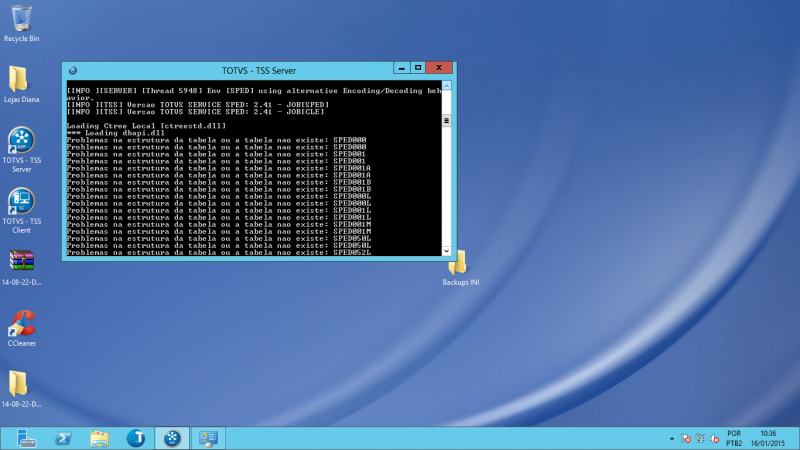Select the Lojas Diana folder icon
Screen dimensions: 800x450
[x=21, y=84]
